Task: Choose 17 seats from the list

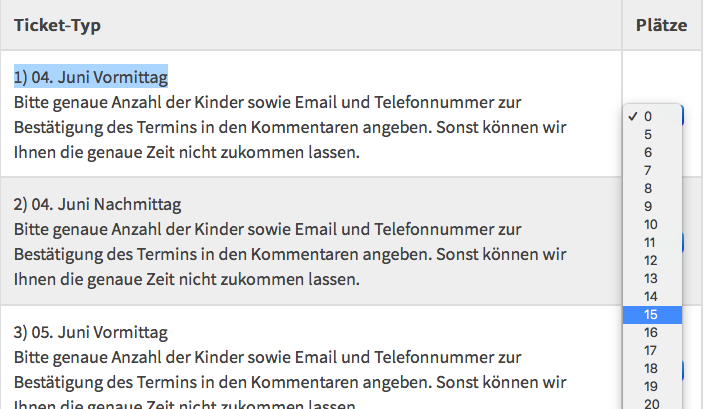Action: click(652, 350)
